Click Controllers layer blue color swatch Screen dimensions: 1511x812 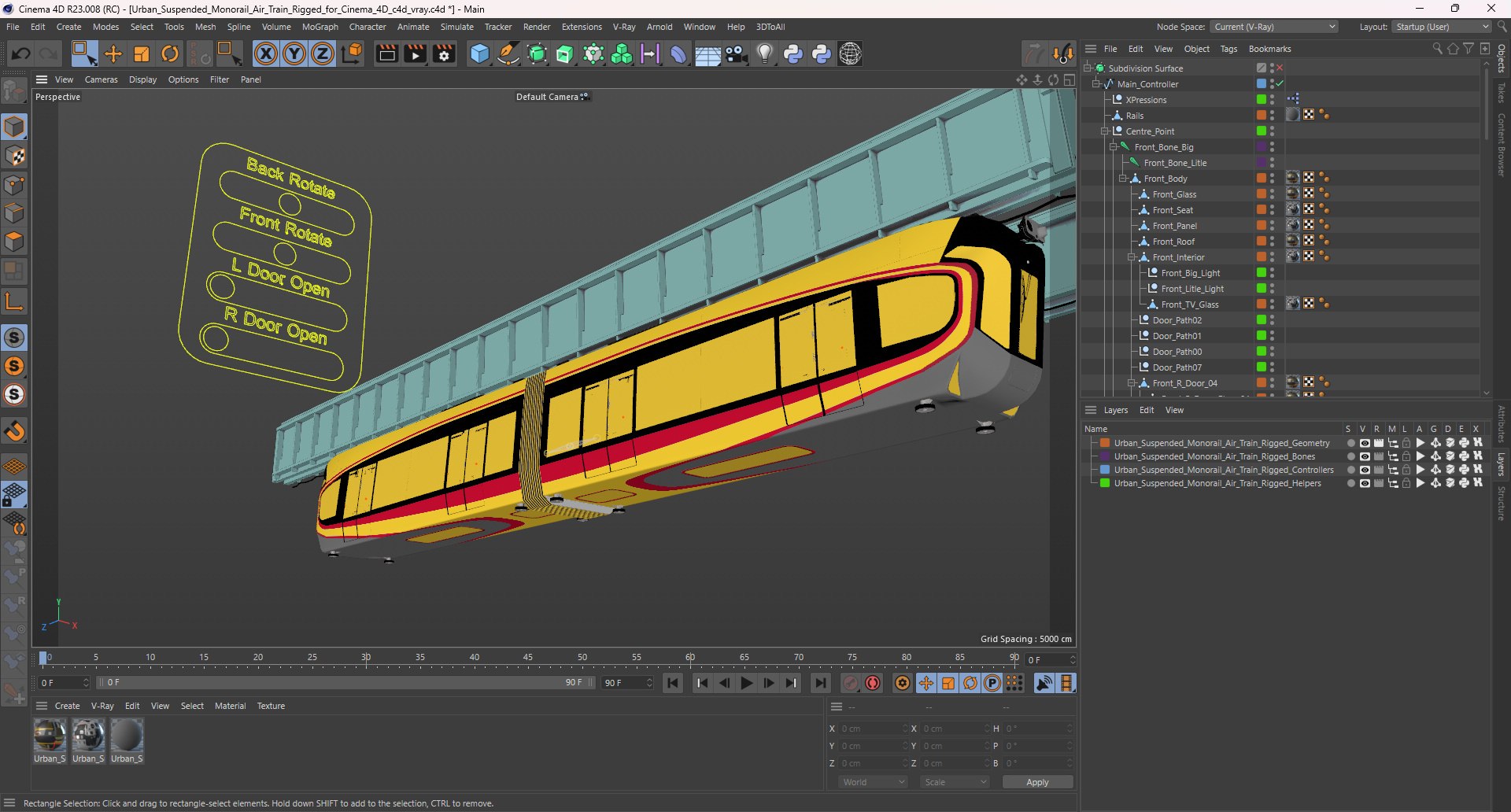(x=1105, y=470)
